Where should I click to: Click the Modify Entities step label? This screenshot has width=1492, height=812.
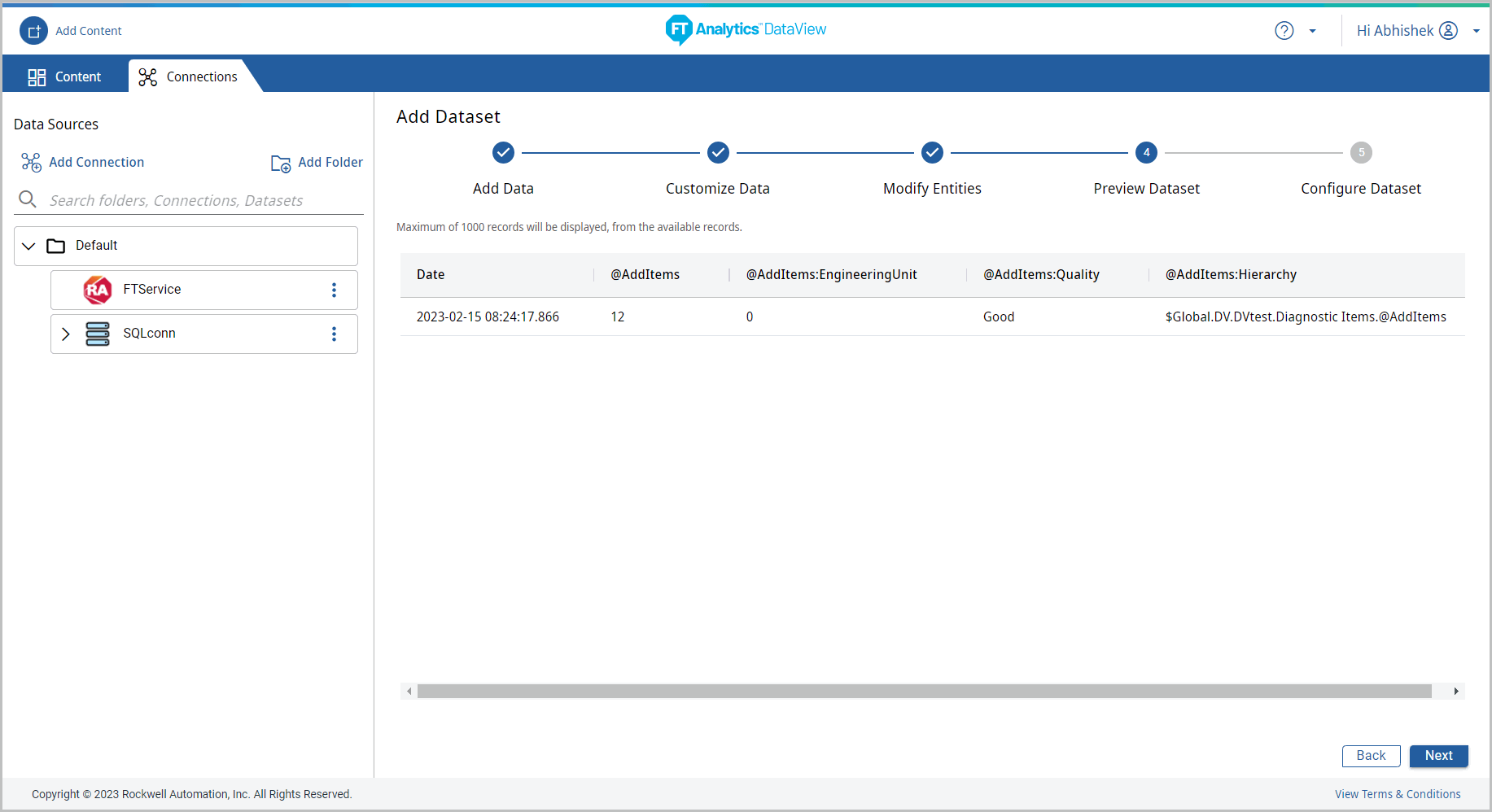coord(932,189)
